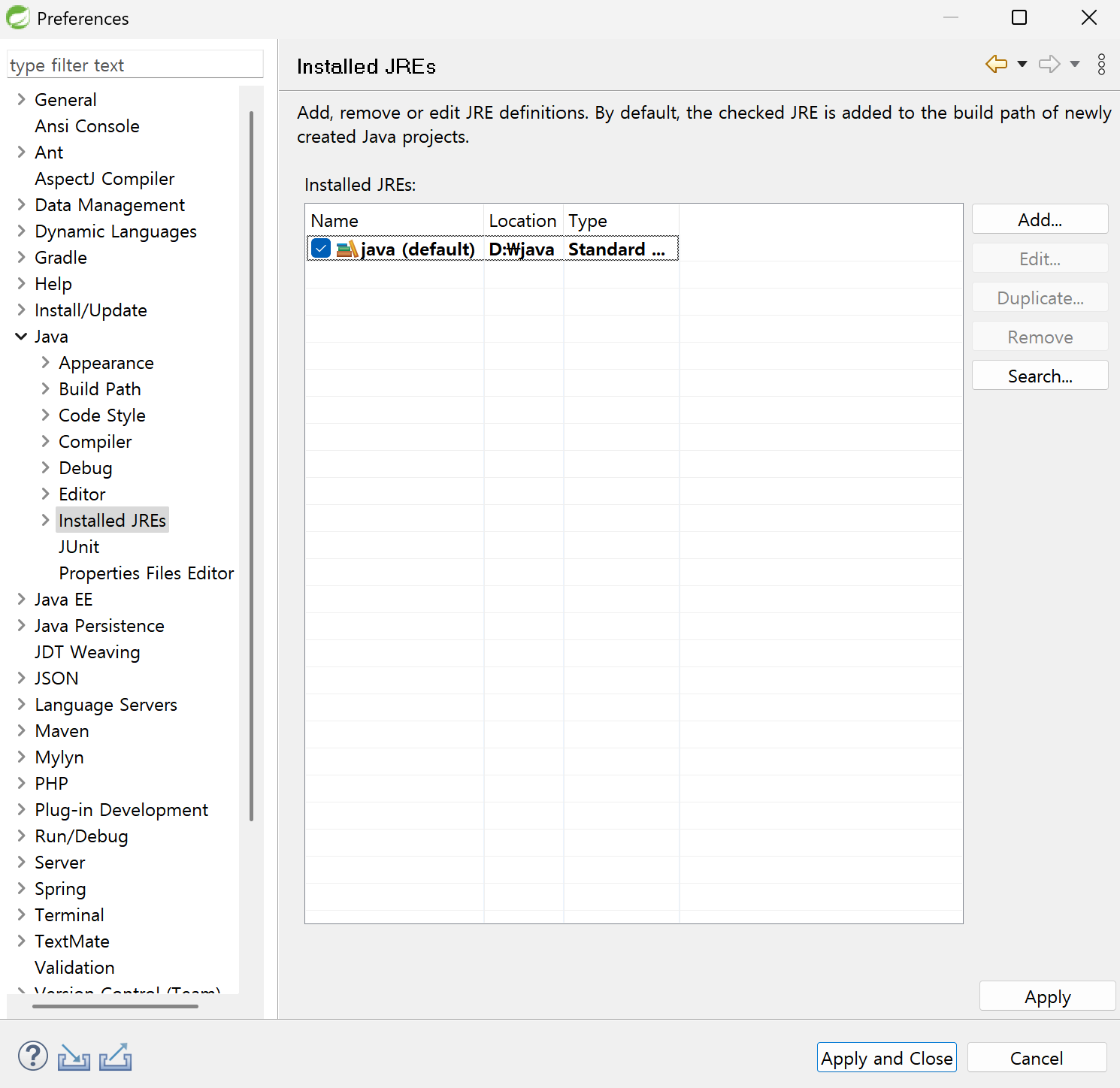This screenshot has width=1120, height=1088.
Task: Click the Add... button
Action: [x=1040, y=219]
